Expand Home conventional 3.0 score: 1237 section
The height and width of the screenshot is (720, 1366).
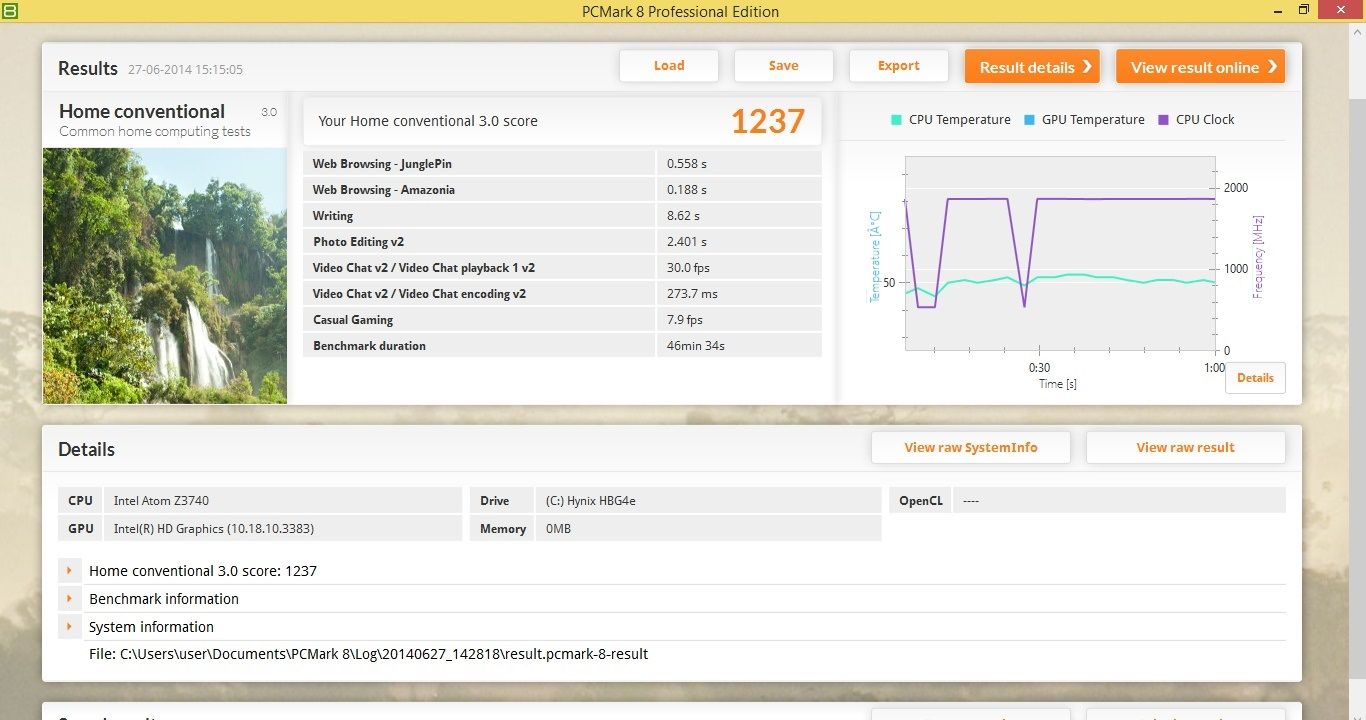69,571
